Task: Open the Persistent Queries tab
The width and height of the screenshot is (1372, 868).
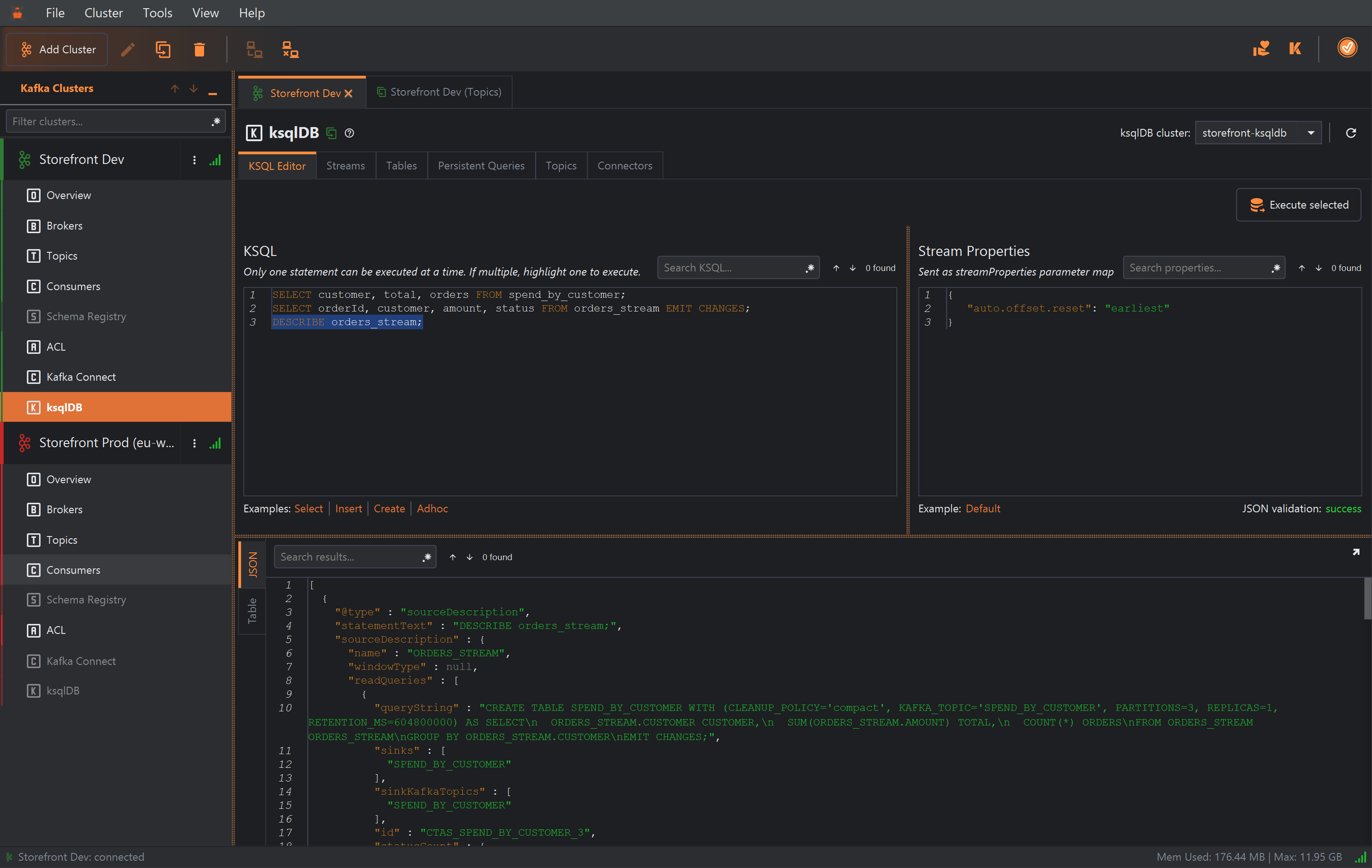Action: click(481, 166)
